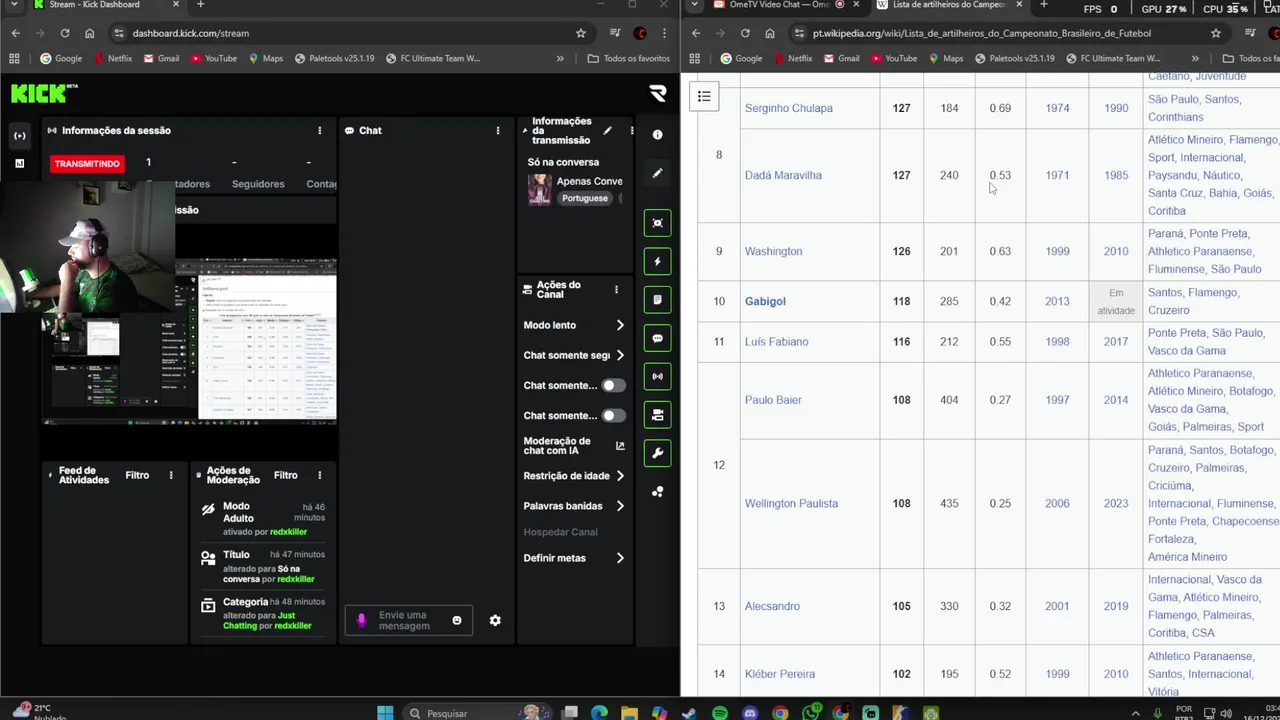Open the Dadá Maravilha Wikipedia link
This screenshot has width=1280, height=720.
783,175
